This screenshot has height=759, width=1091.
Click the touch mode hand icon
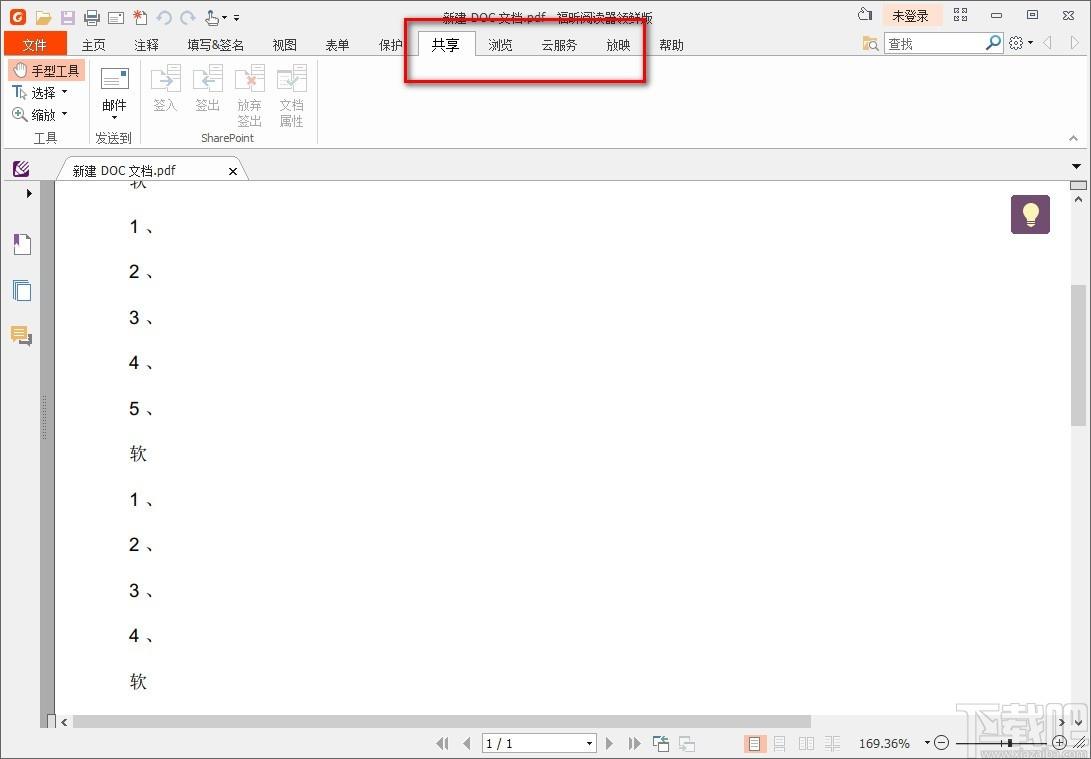[212, 17]
